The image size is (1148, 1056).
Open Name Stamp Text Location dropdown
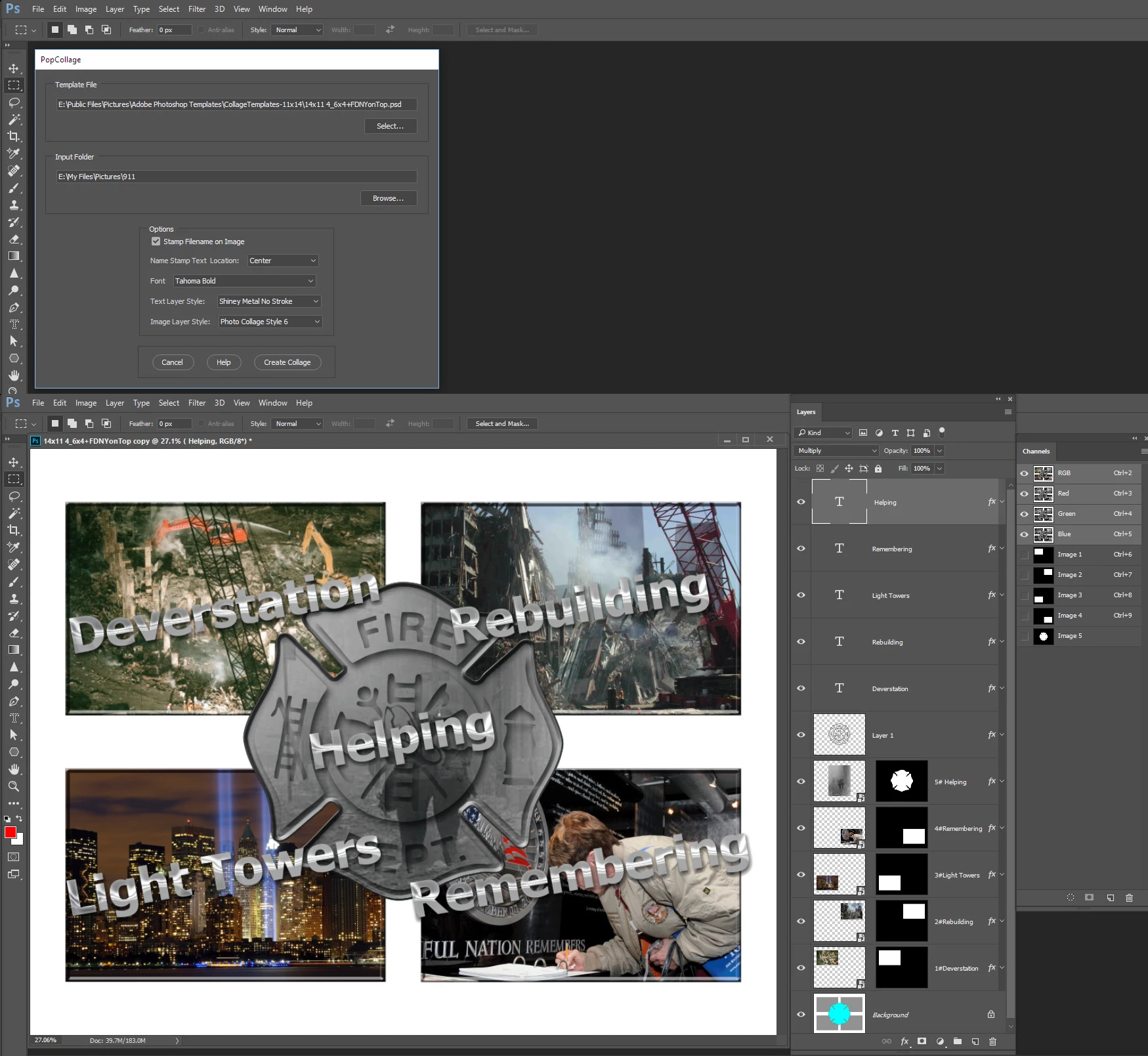pos(283,261)
